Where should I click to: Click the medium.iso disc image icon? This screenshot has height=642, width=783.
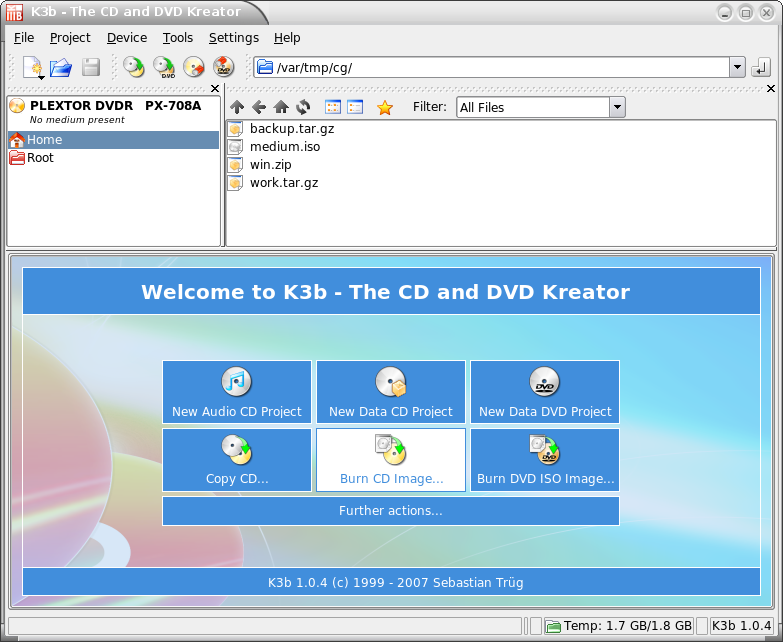(235, 147)
